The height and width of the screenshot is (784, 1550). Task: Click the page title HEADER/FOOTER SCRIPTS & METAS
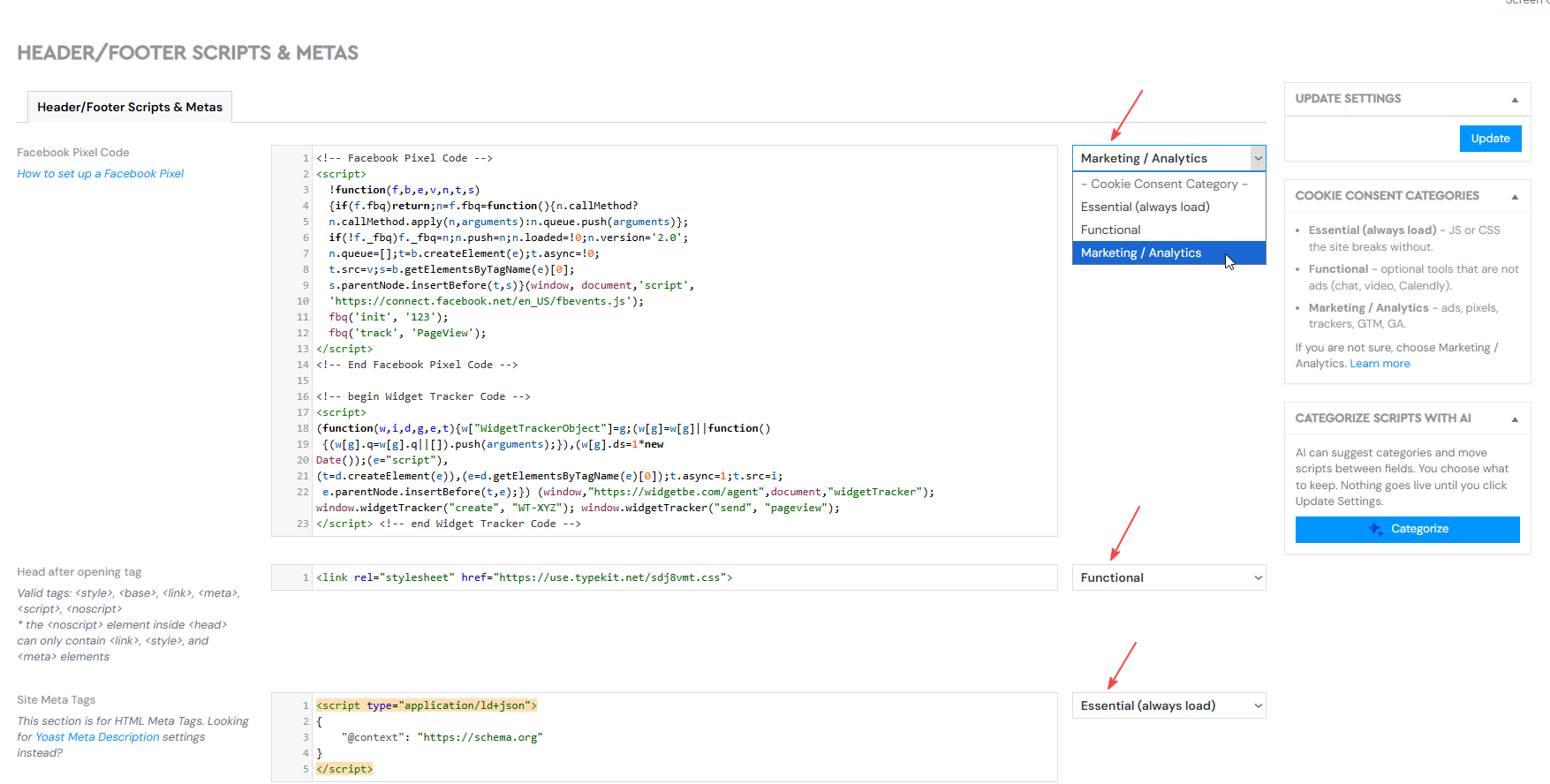pos(188,53)
